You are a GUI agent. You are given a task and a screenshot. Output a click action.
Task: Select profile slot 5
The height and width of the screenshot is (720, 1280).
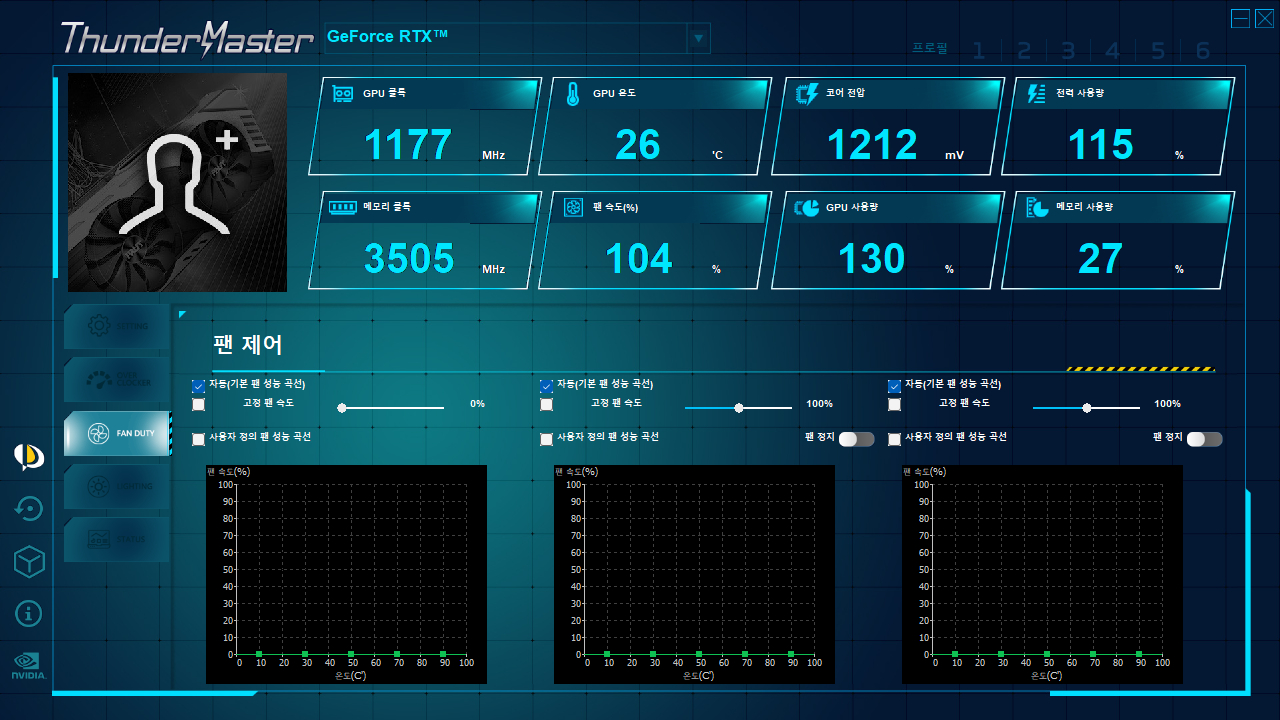(x=1158, y=51)
